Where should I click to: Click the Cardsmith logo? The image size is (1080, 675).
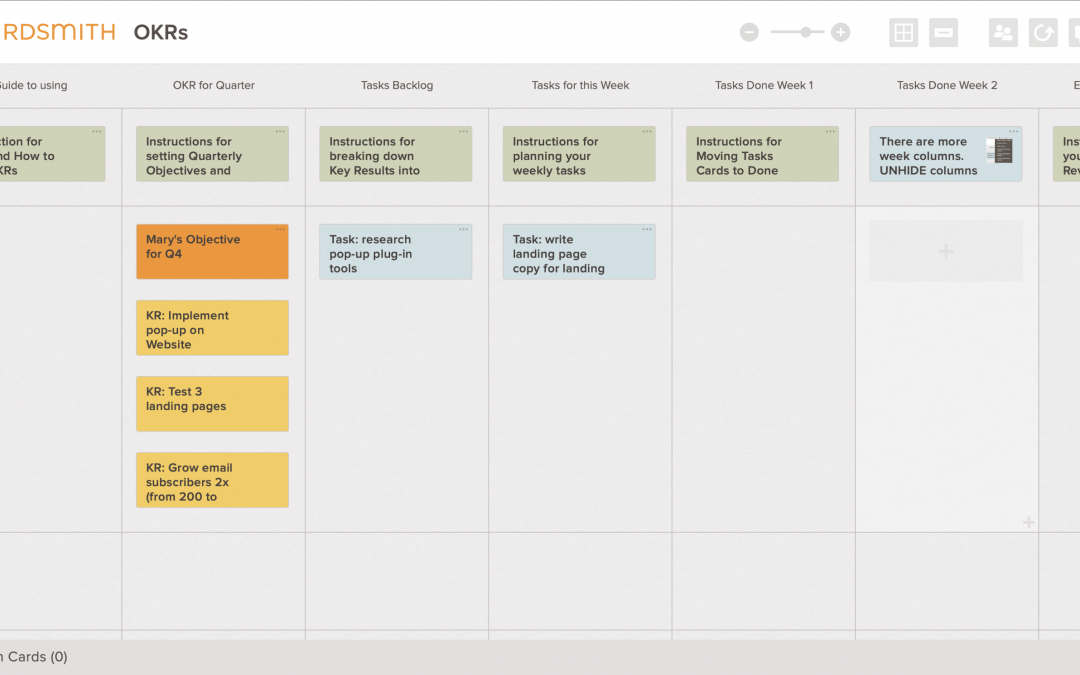pos(58,32)
